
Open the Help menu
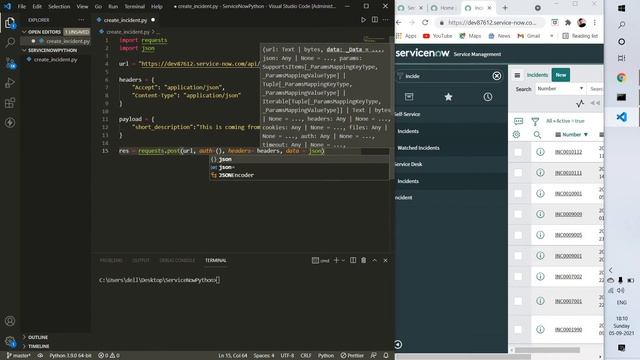(157, 7)
